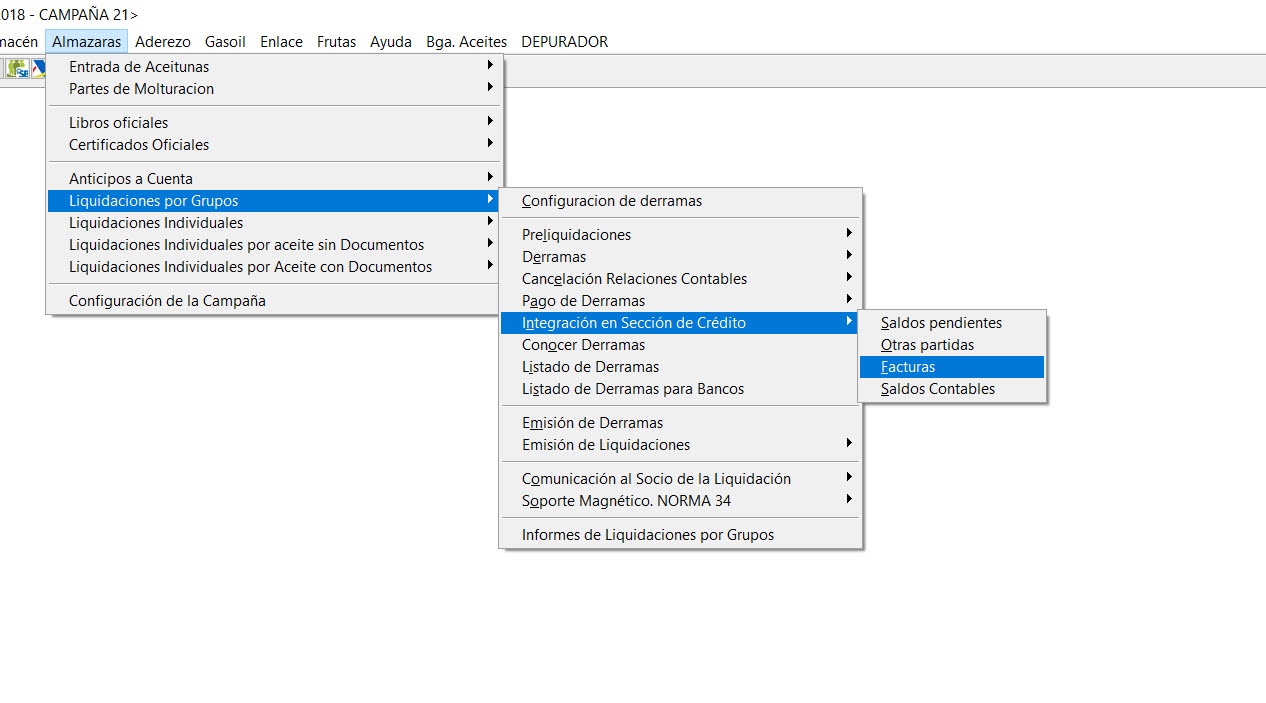Open the Gasoil menu
1266x703 pixels.
click(x=225, y=42)
